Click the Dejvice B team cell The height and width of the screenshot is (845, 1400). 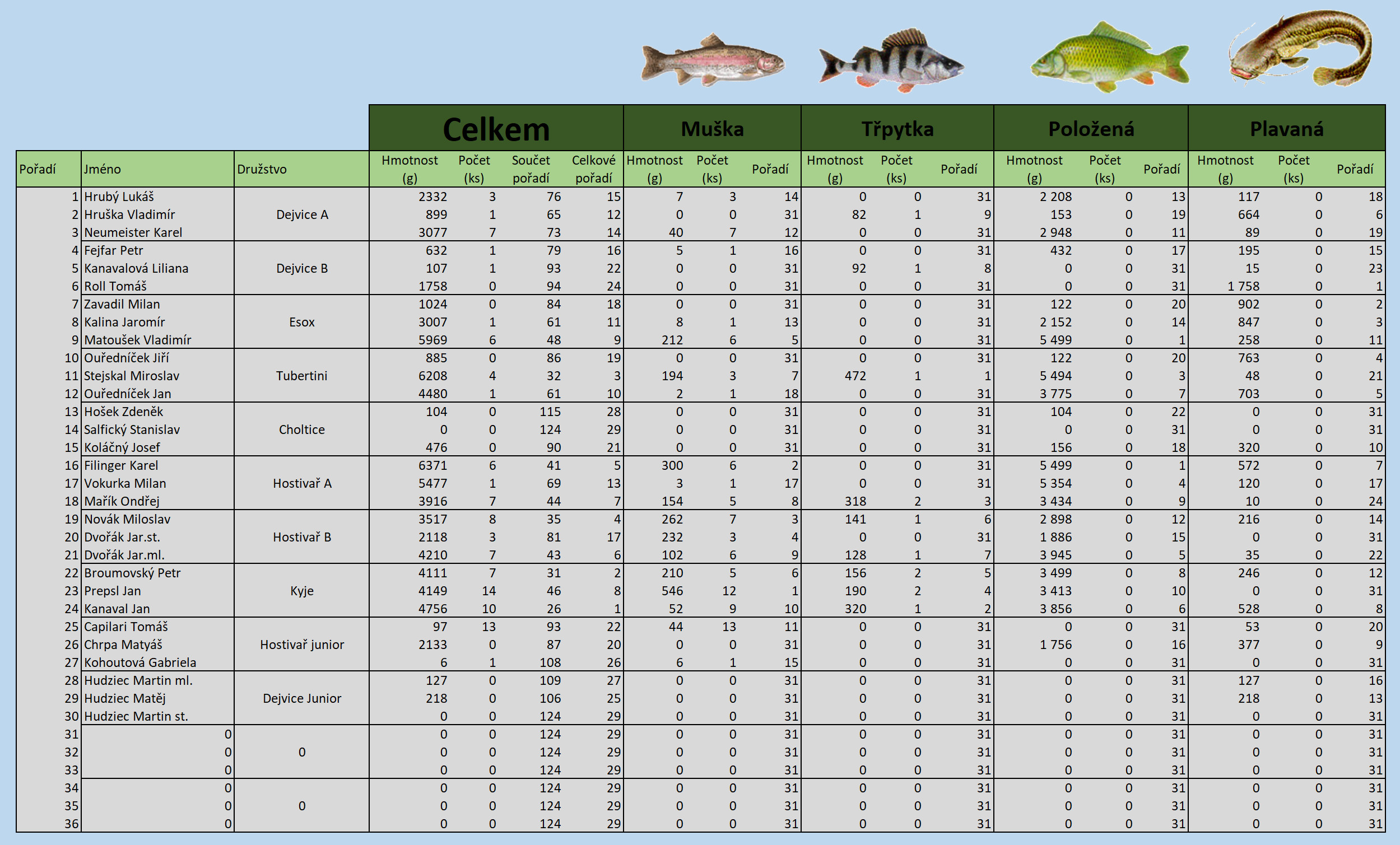pos(302,268)
